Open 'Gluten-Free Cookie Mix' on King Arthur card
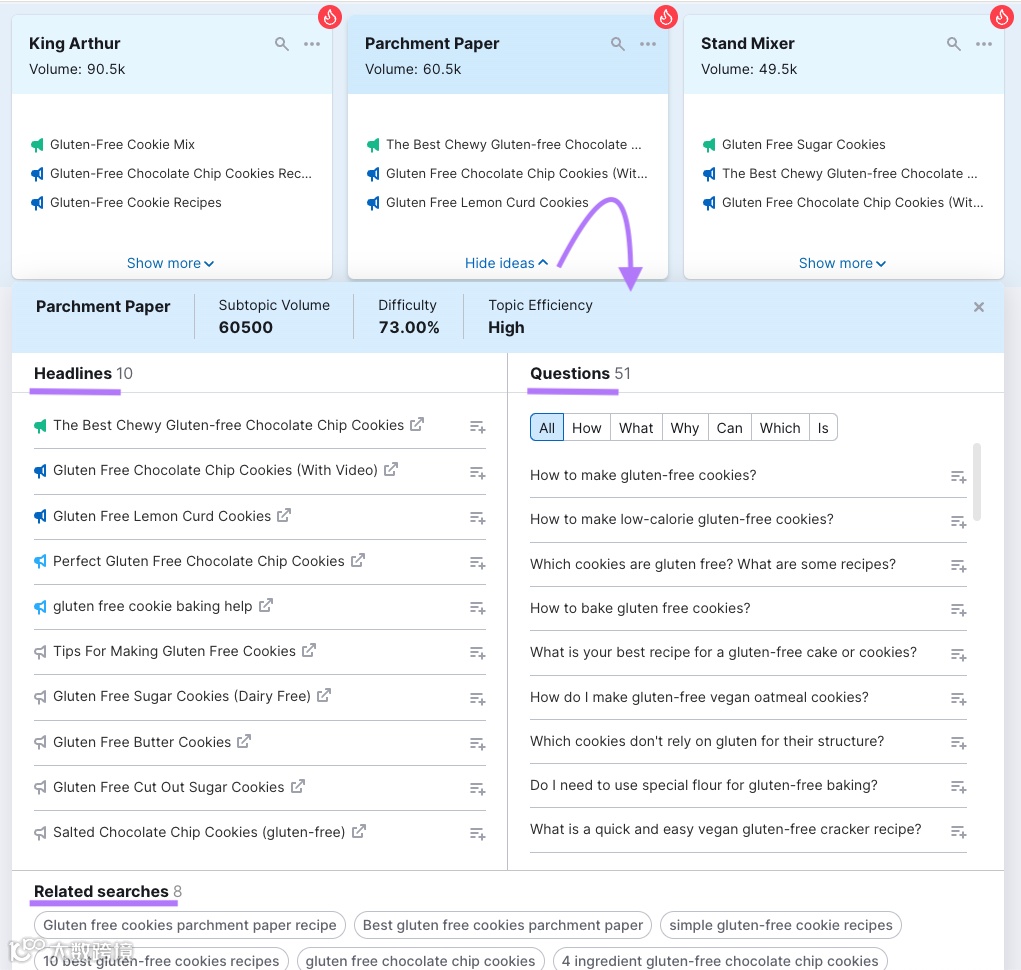1021x970 pixels. pos(122,145)
